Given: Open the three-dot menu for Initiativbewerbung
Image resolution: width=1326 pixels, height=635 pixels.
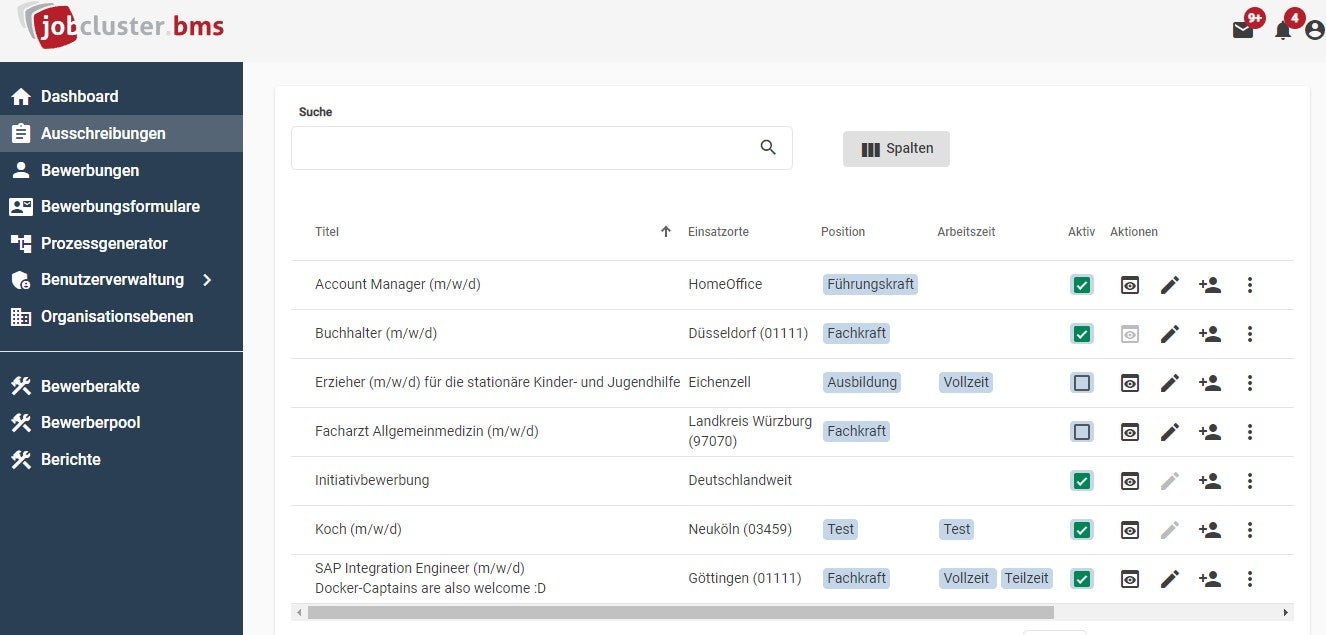Looking at the screenshot, I should pyautogui.click(x=1250, y=481).
